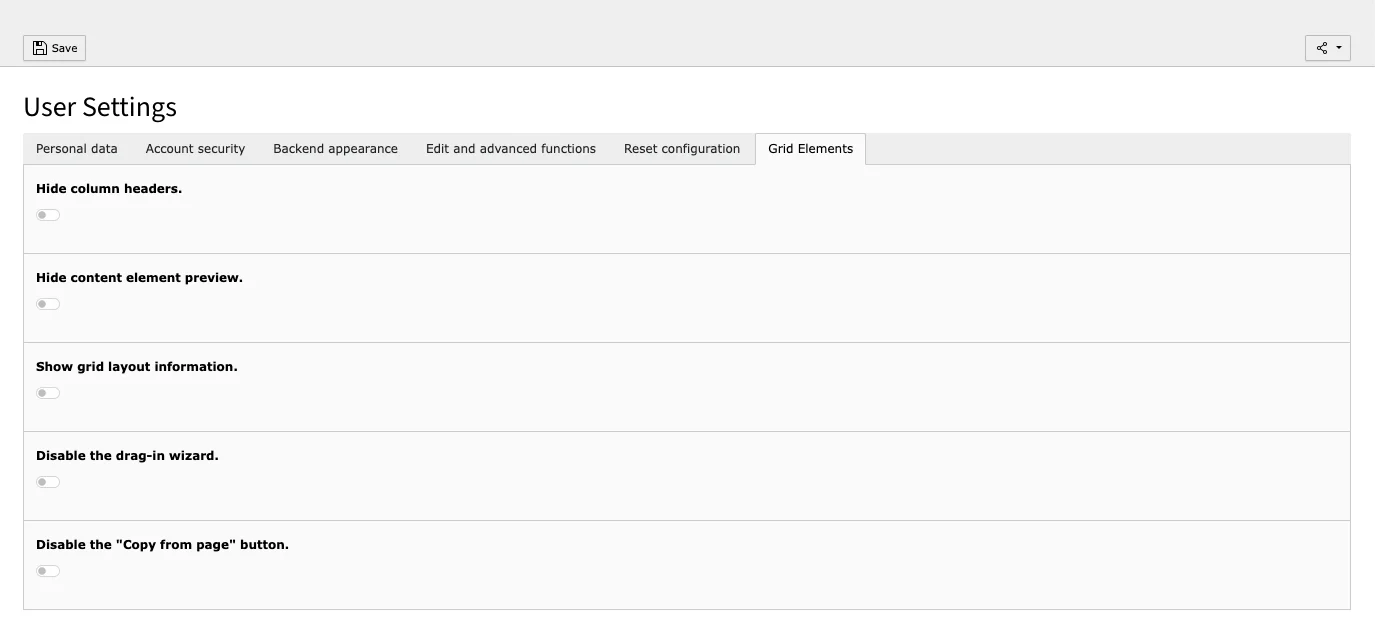Click the "Hide column headers" setting label
The width and height of the screenshot is (1375, 621).
tap(109, 188)
